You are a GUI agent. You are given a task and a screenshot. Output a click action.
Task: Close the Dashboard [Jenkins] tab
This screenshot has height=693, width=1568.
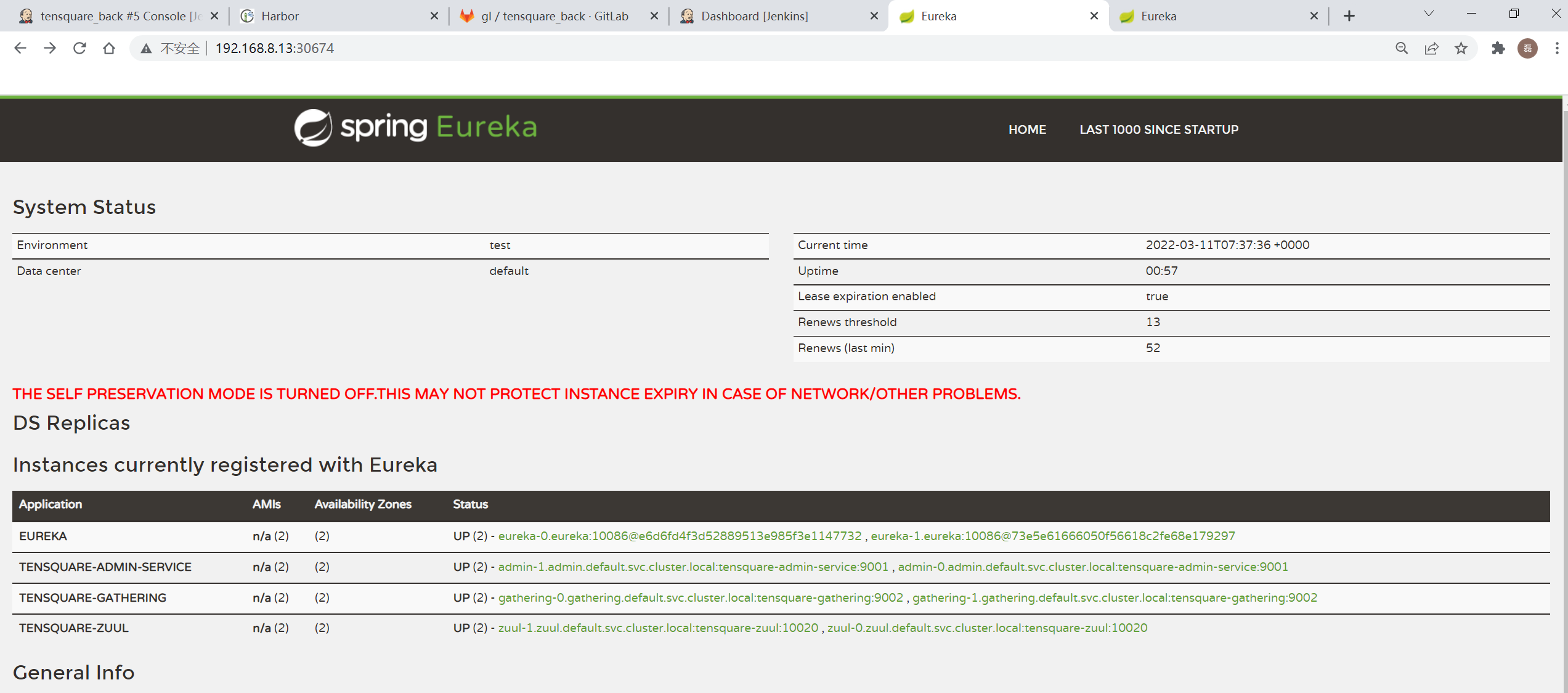point(874,16)
